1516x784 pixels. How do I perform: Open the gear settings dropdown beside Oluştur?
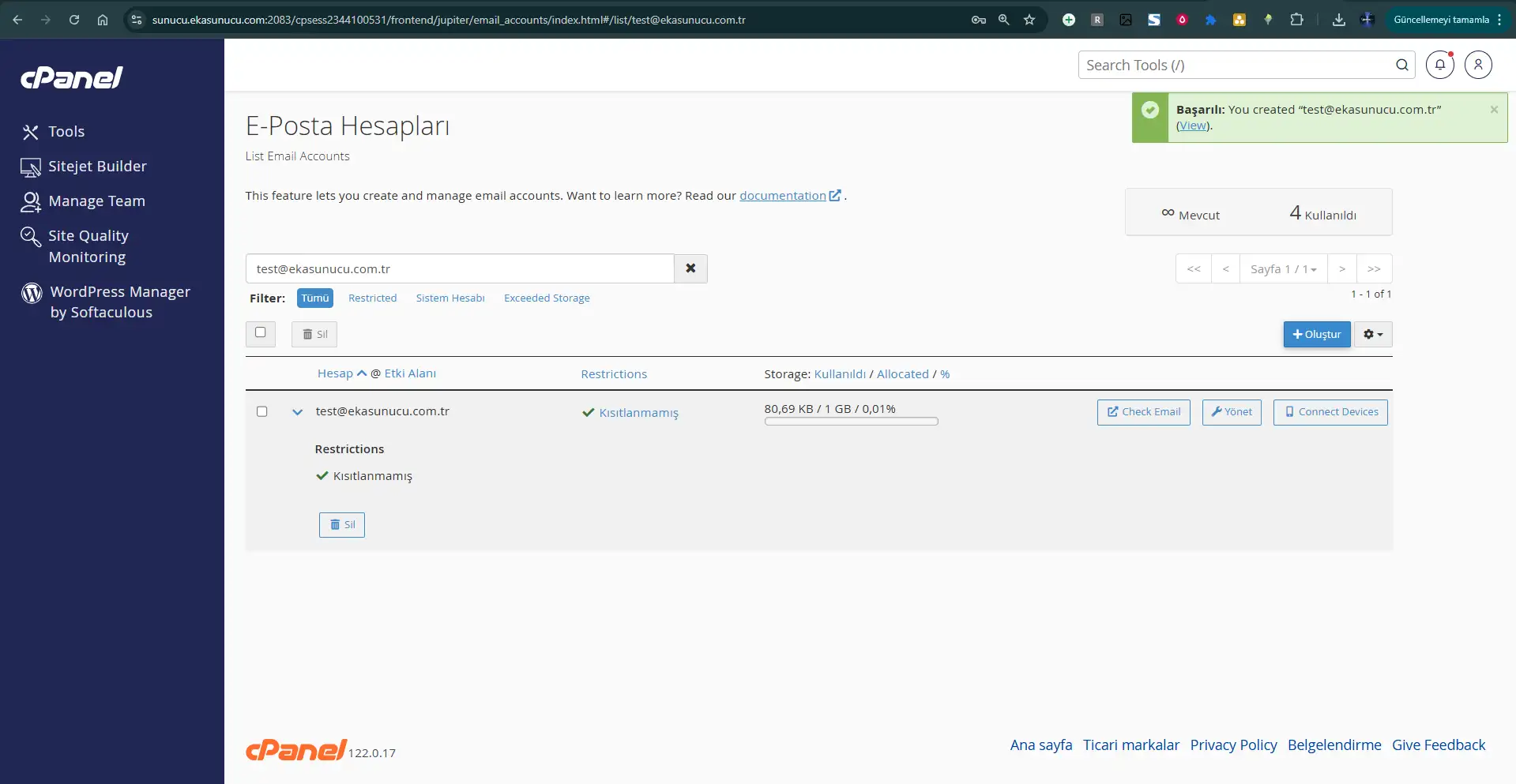pos(1373,334)
